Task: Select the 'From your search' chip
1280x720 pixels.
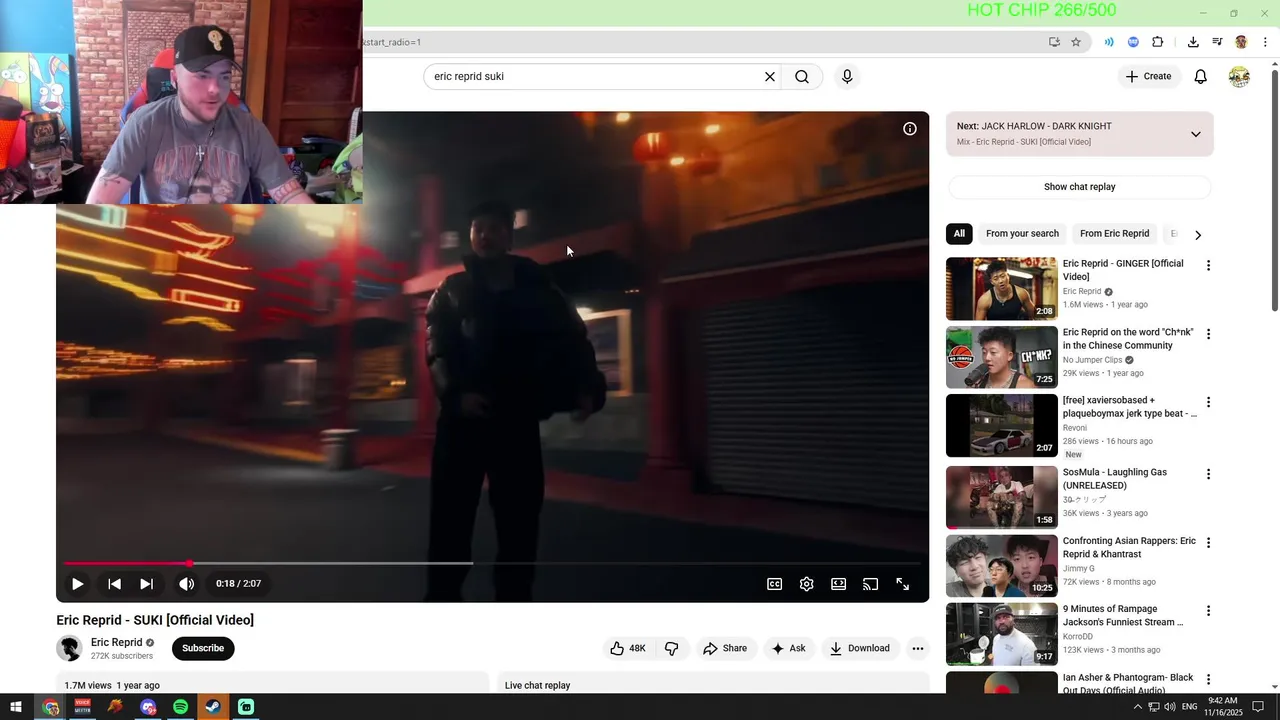Action: coord(1022,234)
